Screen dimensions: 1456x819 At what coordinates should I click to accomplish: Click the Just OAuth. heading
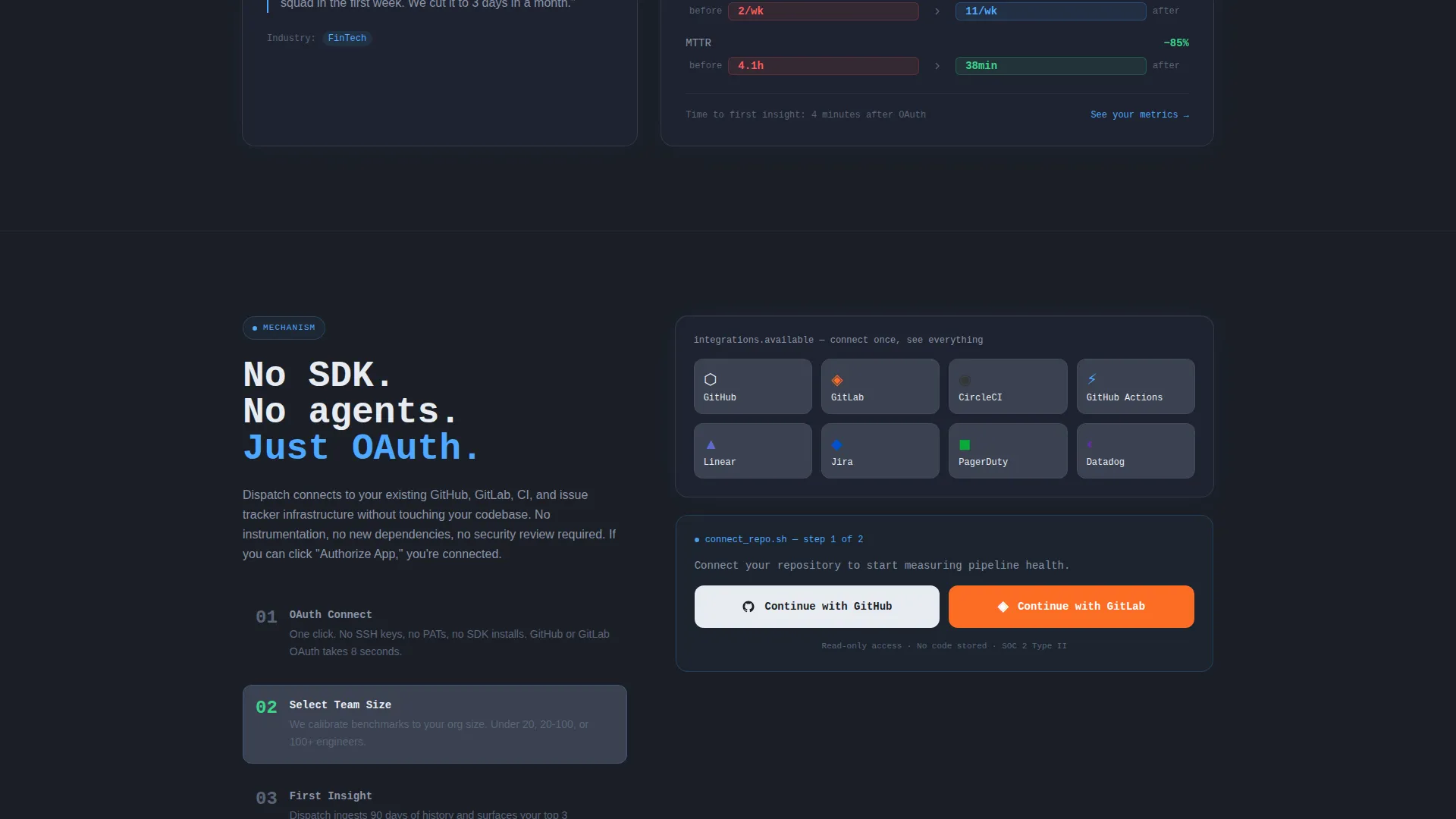(x=361, y=447)
